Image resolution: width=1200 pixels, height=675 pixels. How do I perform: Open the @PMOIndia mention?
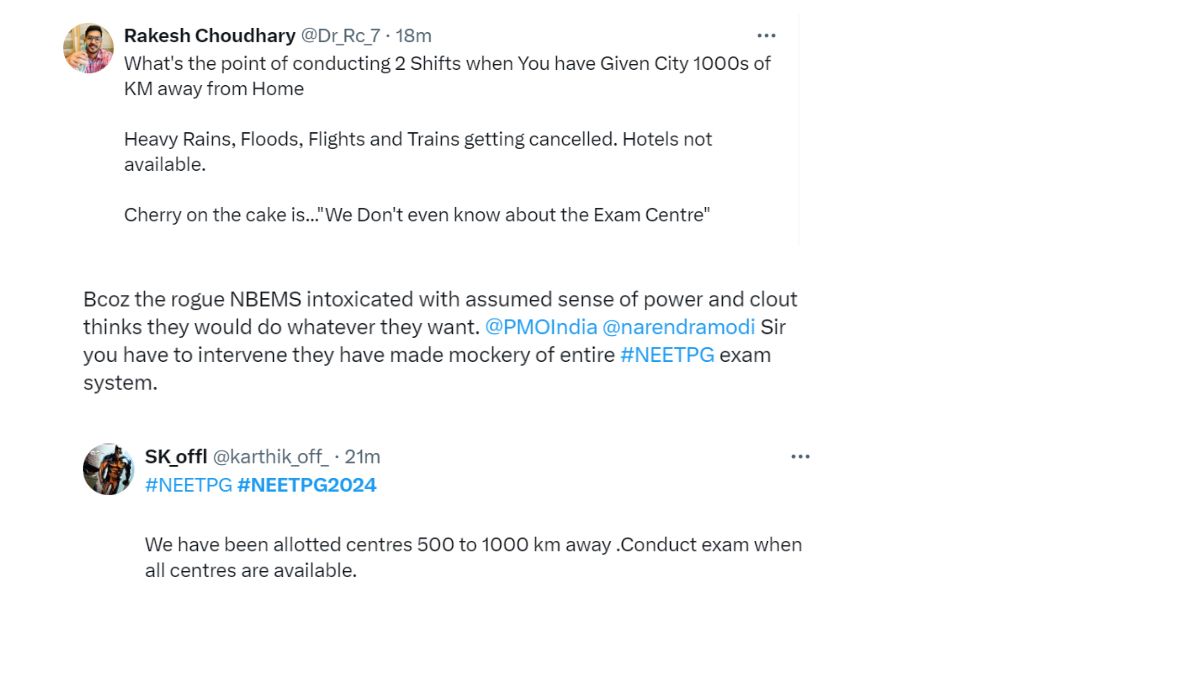541,327
